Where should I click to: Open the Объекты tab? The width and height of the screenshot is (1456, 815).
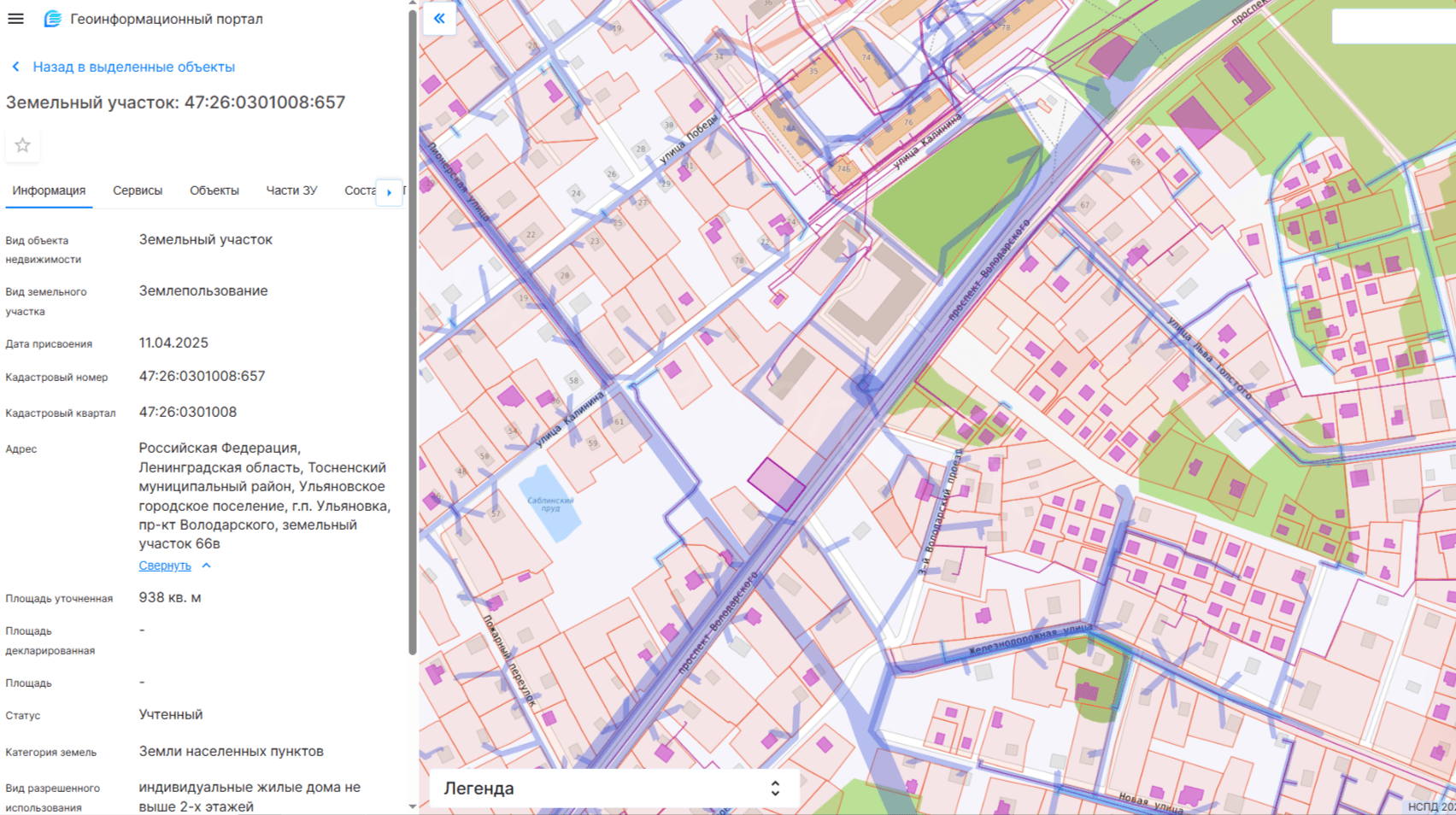tap(214, 191)
